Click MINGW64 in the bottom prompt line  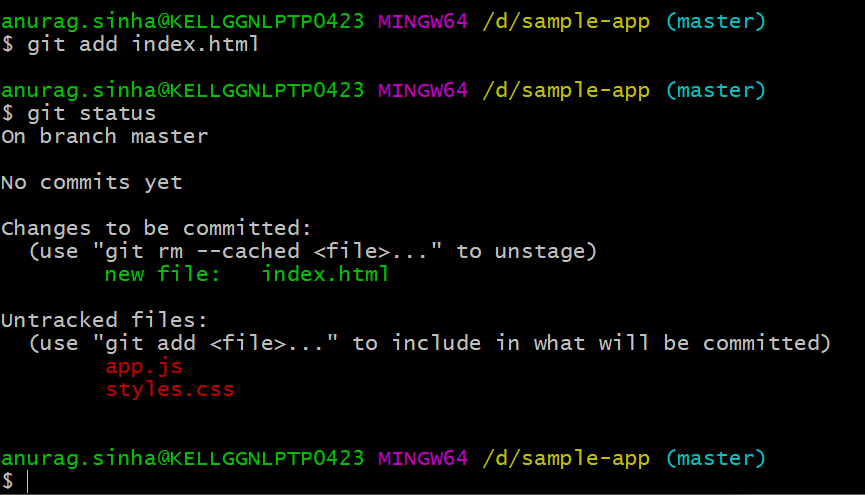[422, 459]
